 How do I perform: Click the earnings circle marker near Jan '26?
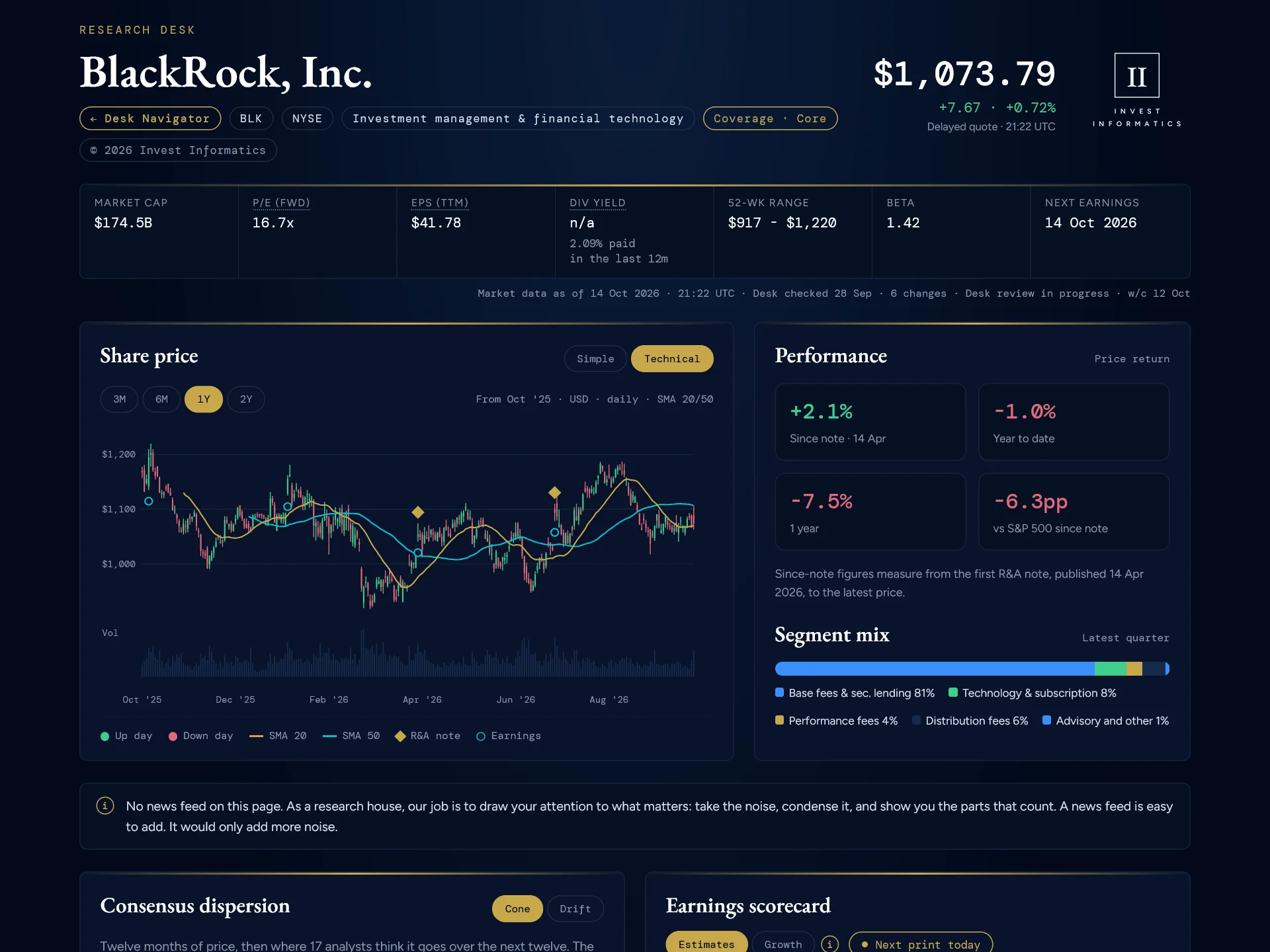click(288, 506)
